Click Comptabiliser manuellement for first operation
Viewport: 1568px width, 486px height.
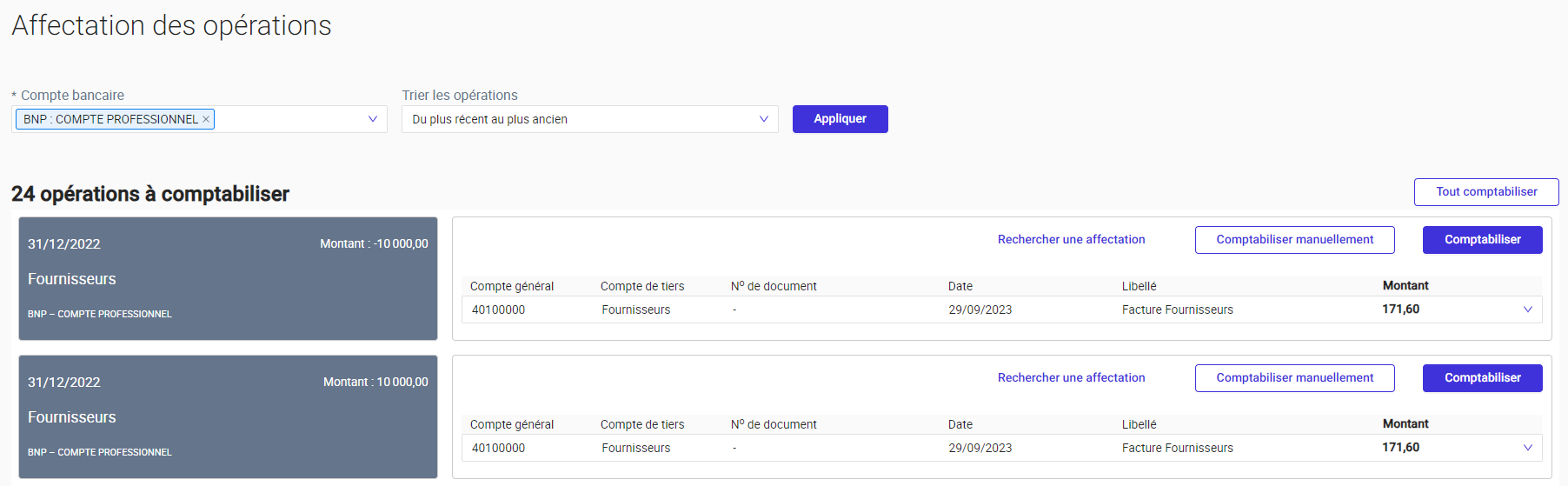[1295, 240]
